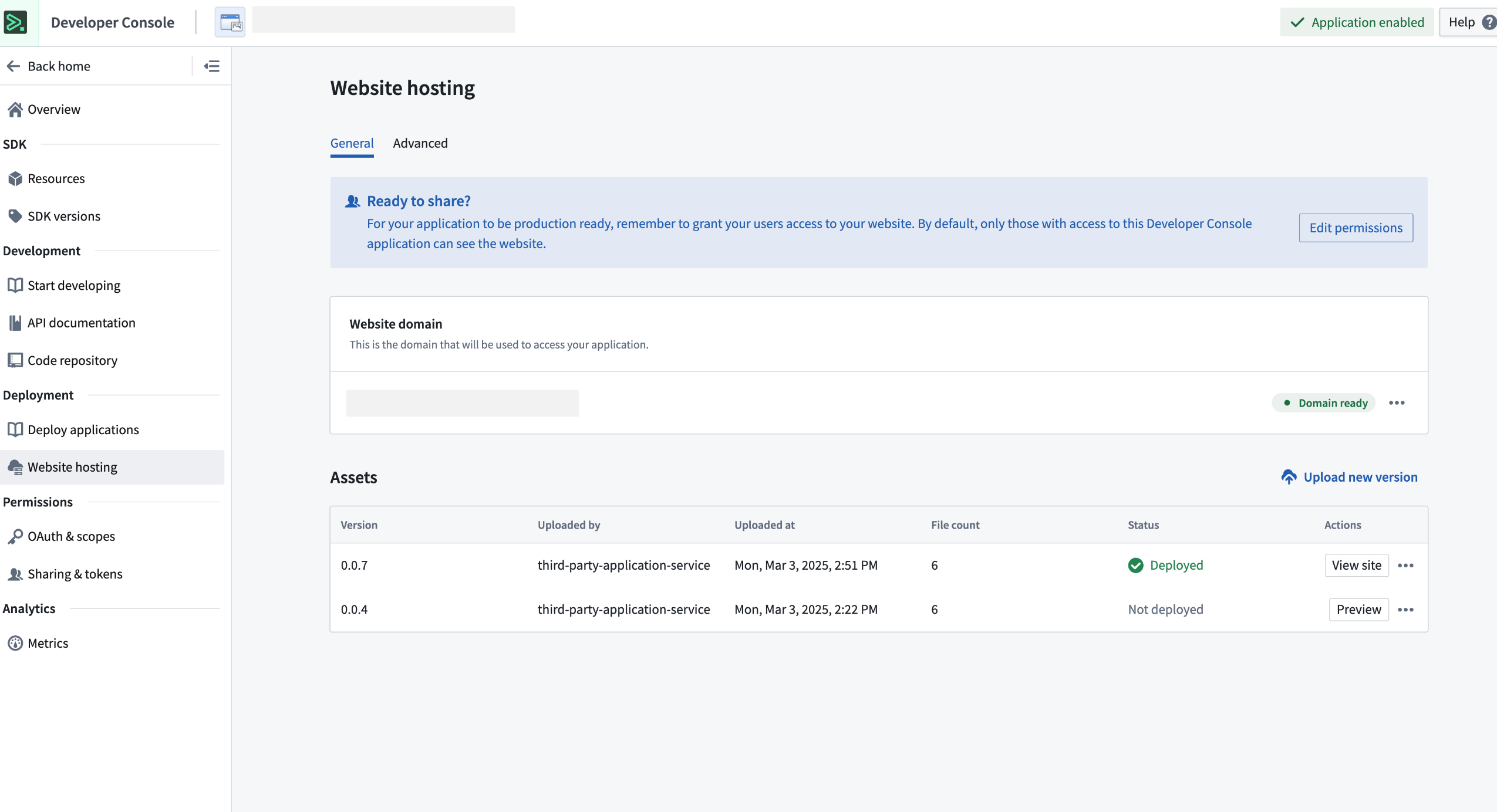Select the General tab
The image size is (1497, 812).
click(352, 143)
